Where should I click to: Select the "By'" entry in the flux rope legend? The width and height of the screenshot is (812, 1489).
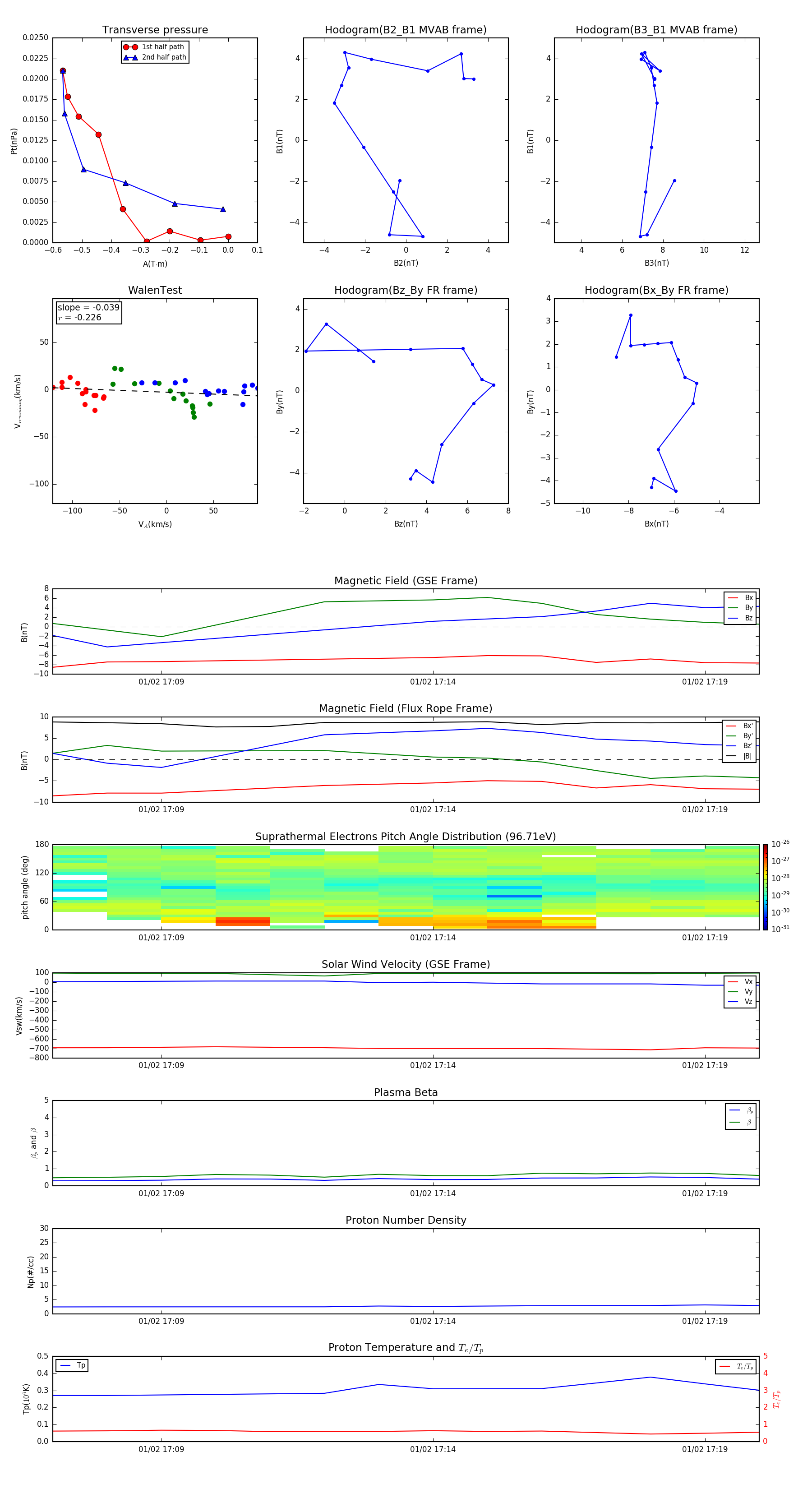[x=740, y=736]
